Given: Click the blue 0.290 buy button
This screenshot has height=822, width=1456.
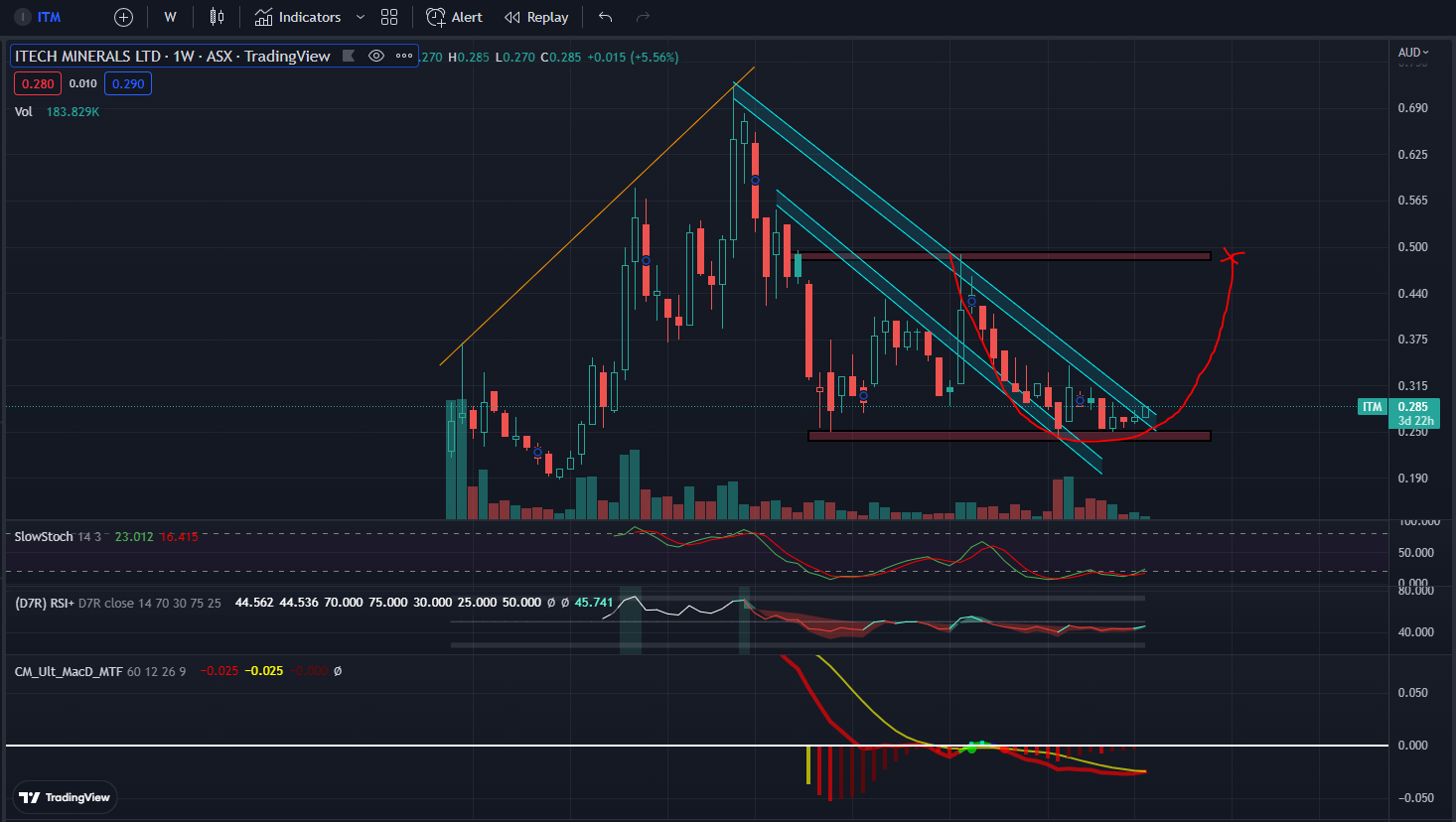Looking at the screenshot, I should (x=128, y=83).
